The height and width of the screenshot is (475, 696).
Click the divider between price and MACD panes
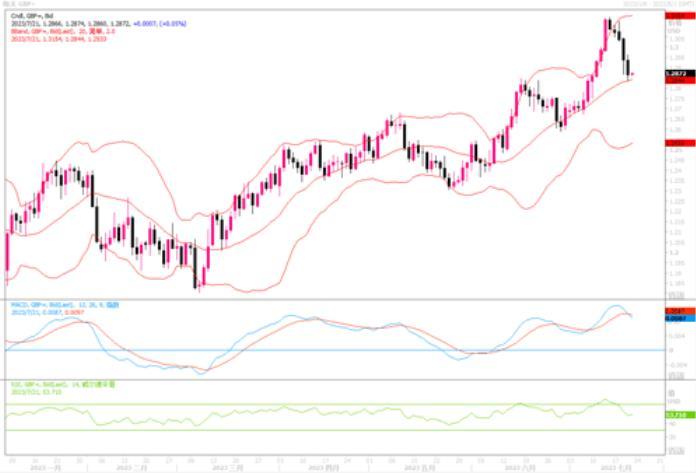330,298
